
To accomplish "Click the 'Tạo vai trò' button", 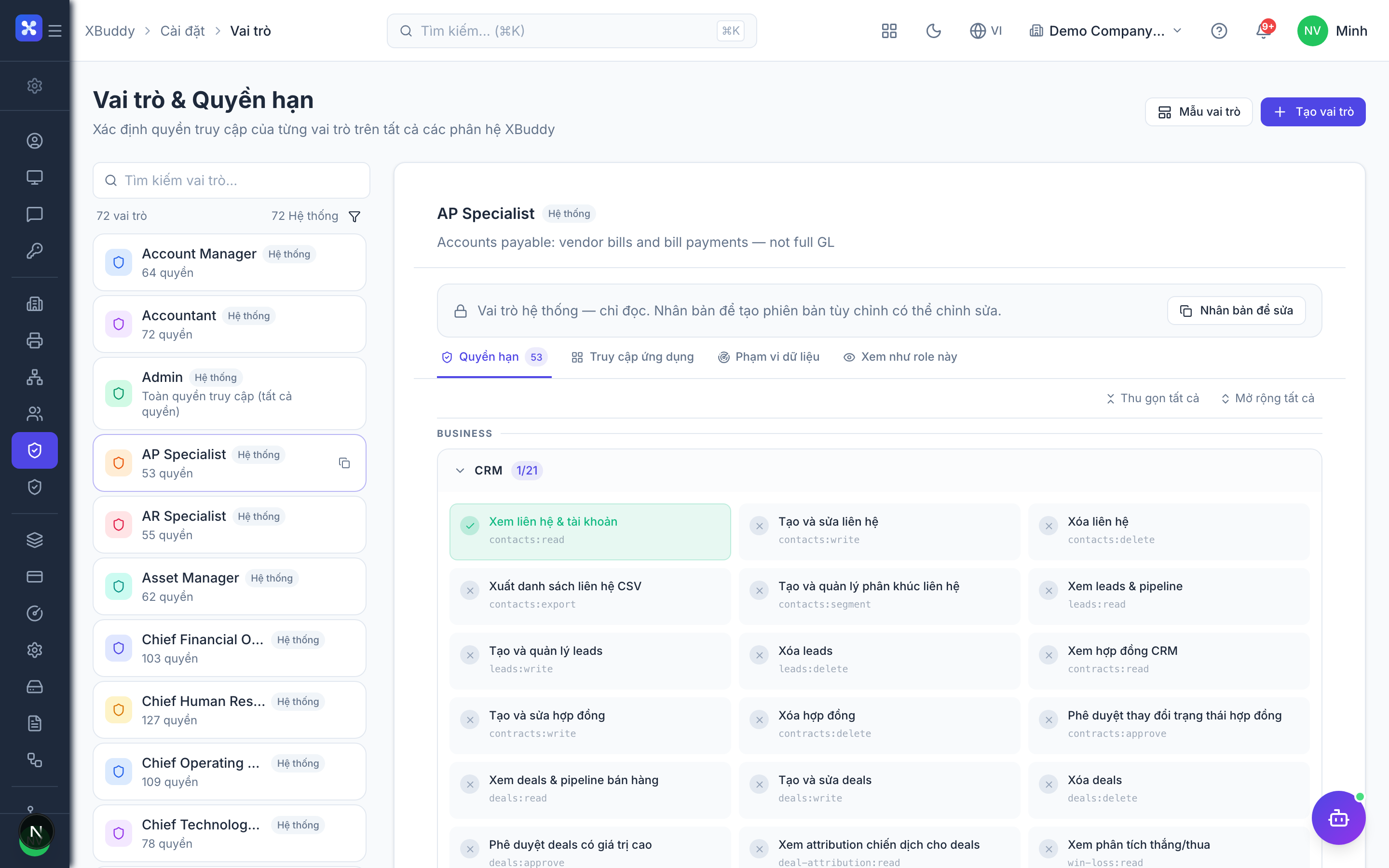I will point(1313,112).
